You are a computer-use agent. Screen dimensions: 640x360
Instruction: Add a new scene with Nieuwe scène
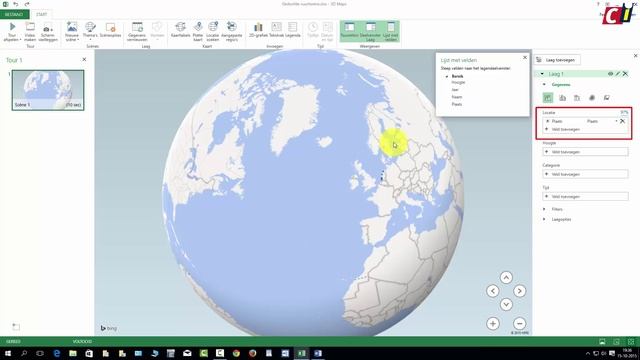(x=72, y=32)
